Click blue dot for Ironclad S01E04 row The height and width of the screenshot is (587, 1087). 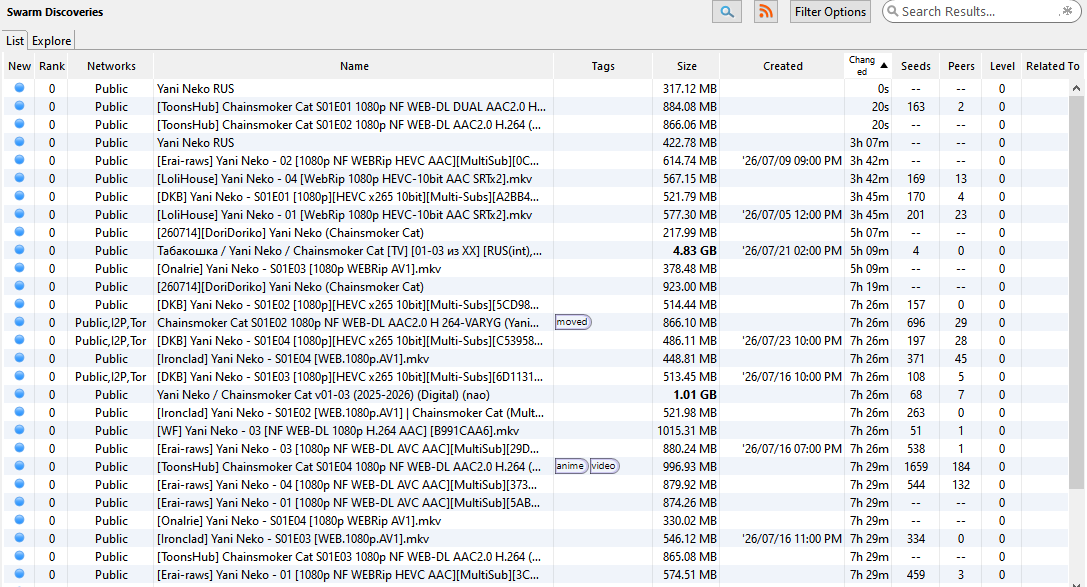19,358
